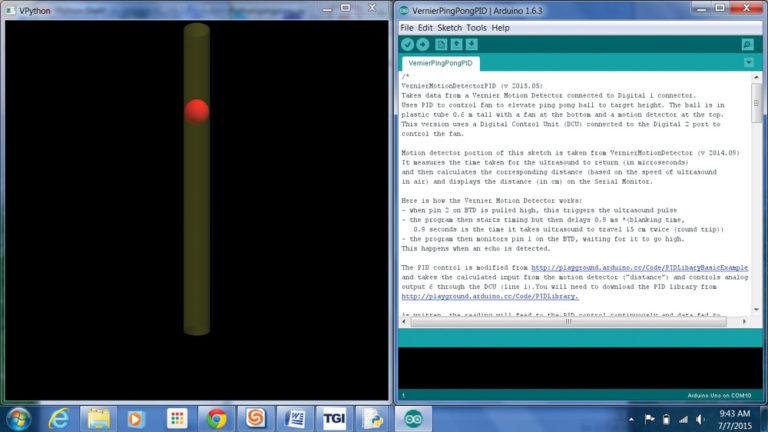Select the VernierPingPongPID sketch tab
The width and height of the screenshot is (768, 432).
(440, 63)
